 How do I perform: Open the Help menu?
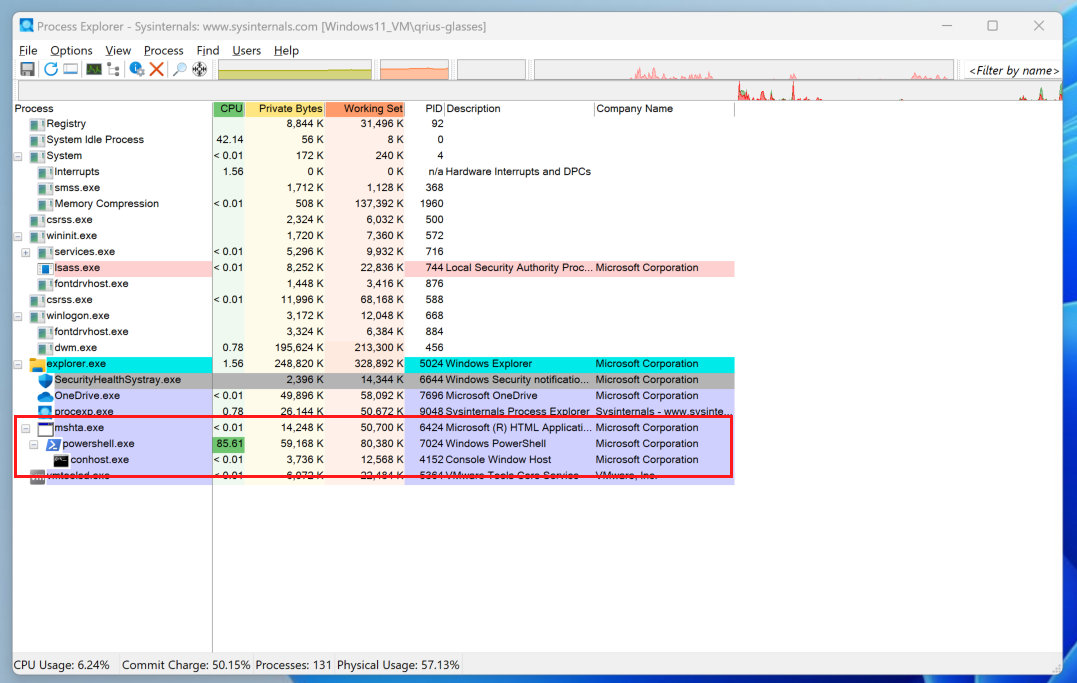click(286, 51)
